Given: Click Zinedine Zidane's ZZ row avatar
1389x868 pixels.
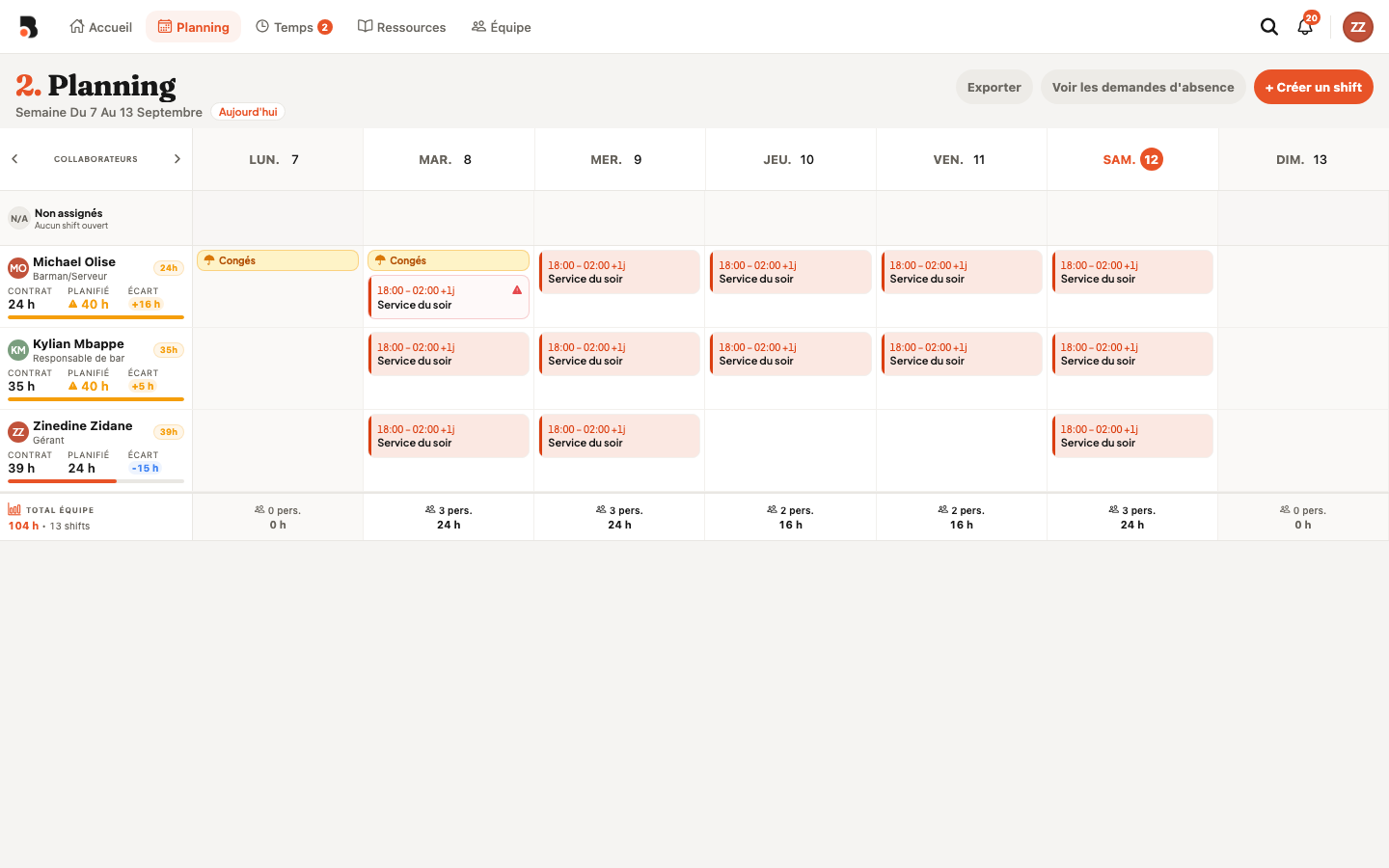Looking at the screenshot, I should tap(18, 432).
